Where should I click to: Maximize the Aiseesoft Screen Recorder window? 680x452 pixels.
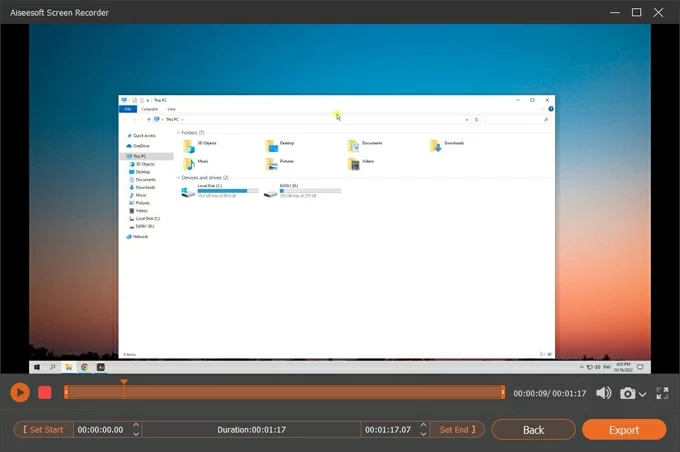point(636,12)
